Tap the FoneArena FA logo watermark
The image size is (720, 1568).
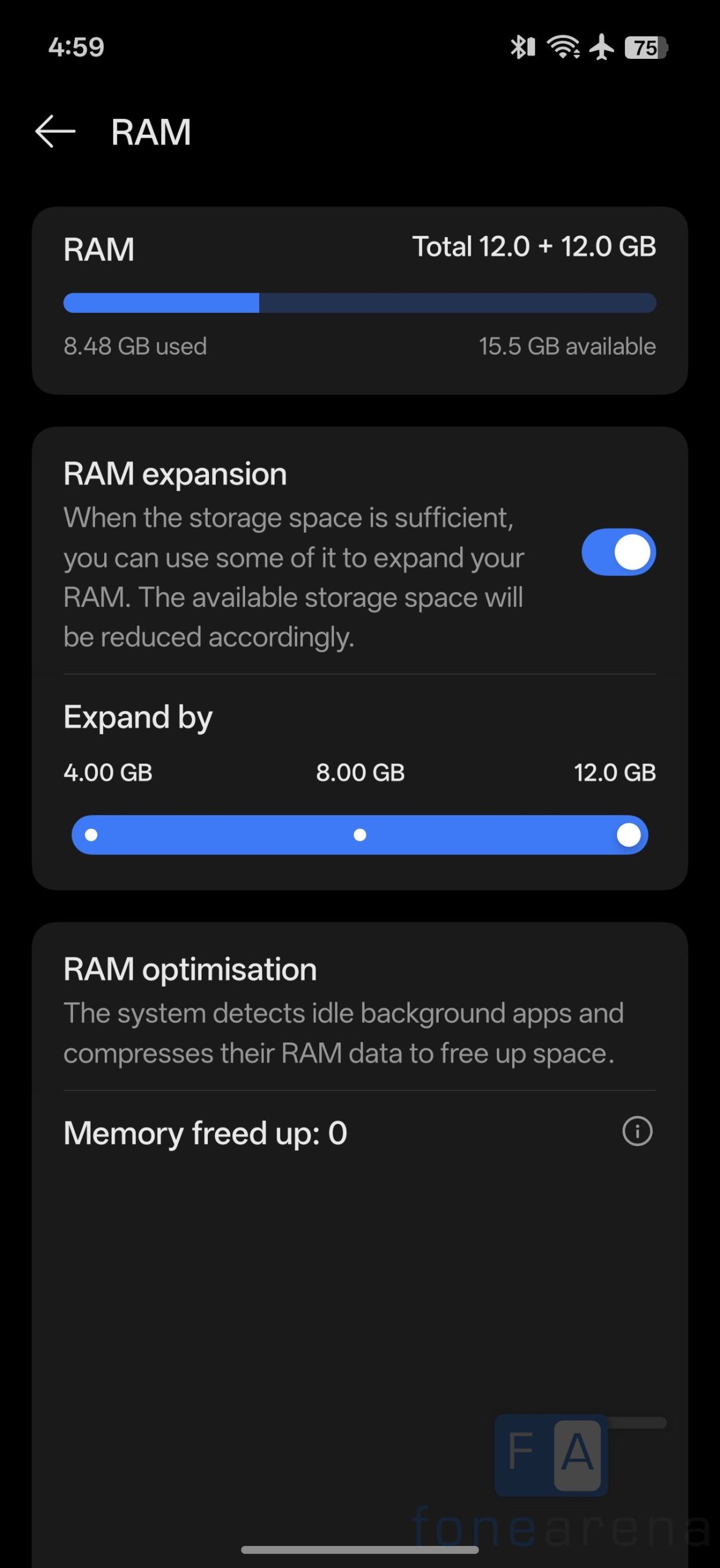(551, 1455)
